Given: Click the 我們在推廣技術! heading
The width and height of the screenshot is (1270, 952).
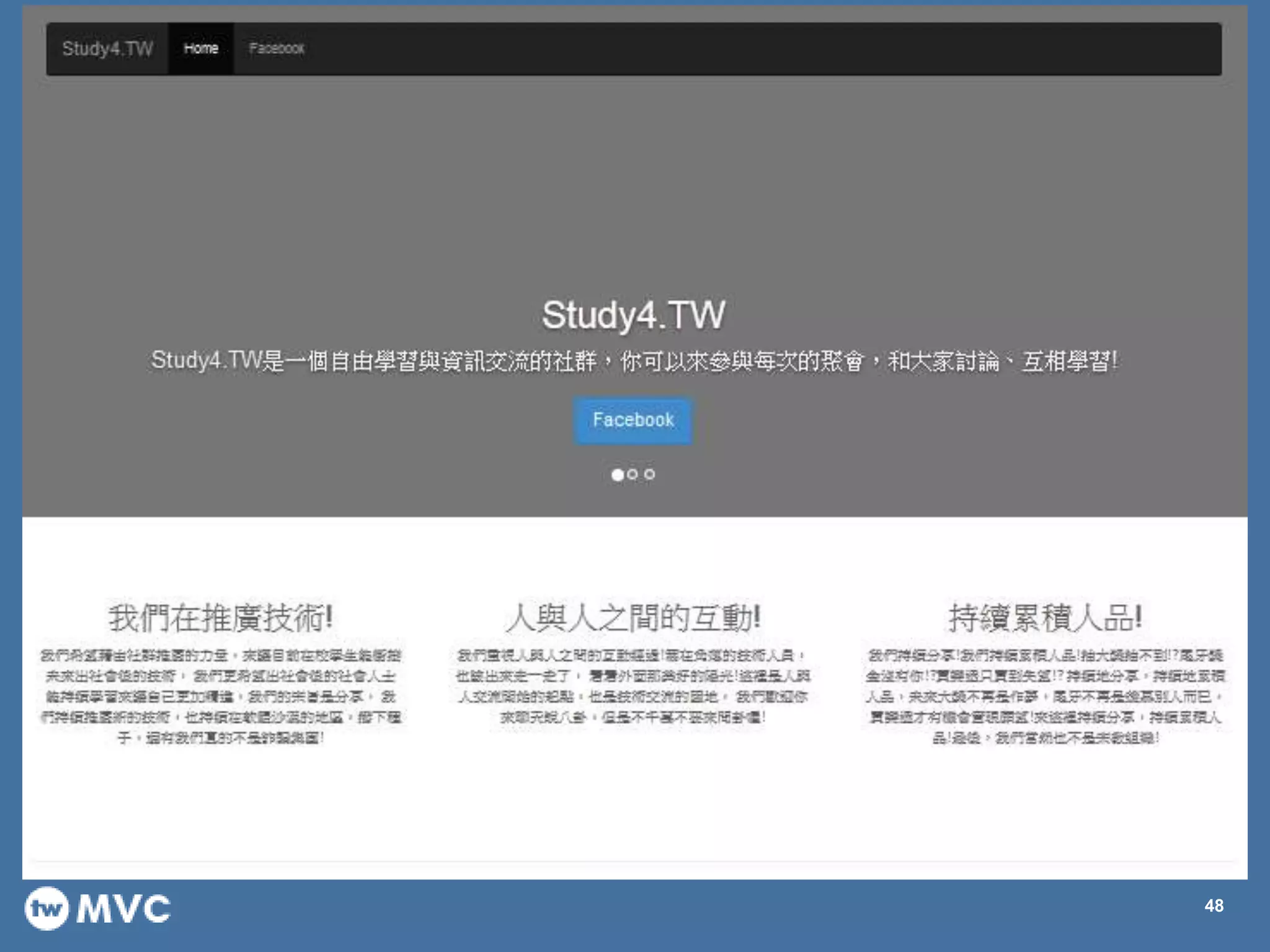Looking at the screenshot, I should point(221,617).
